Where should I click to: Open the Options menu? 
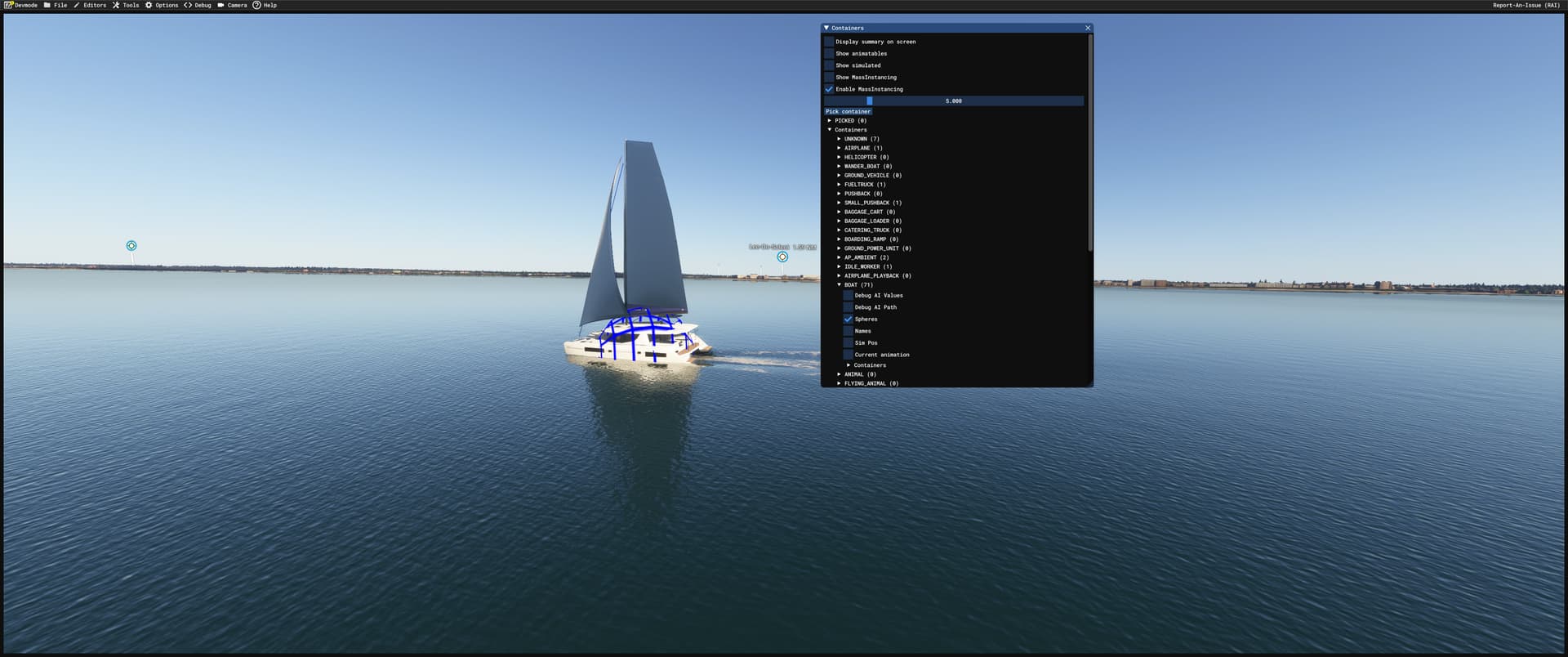[162, 5]
